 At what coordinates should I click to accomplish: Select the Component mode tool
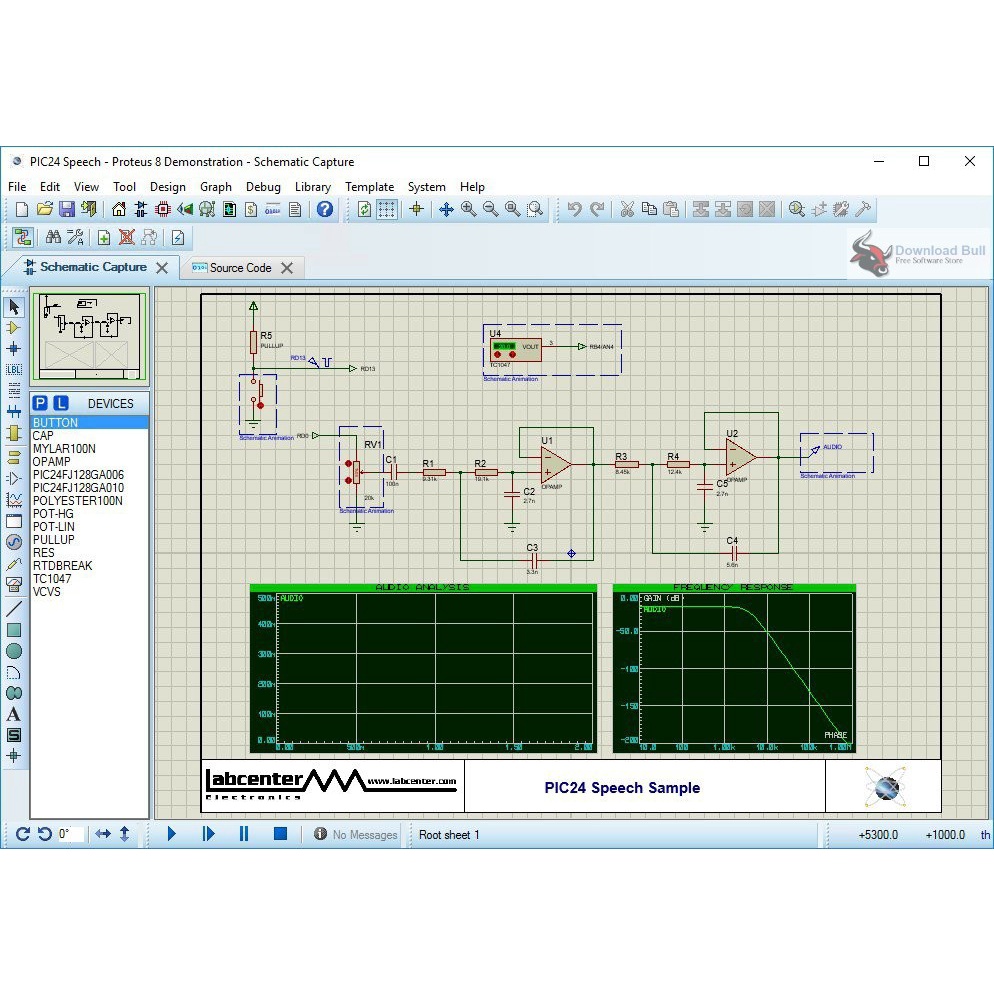click(x=14, y=328)
